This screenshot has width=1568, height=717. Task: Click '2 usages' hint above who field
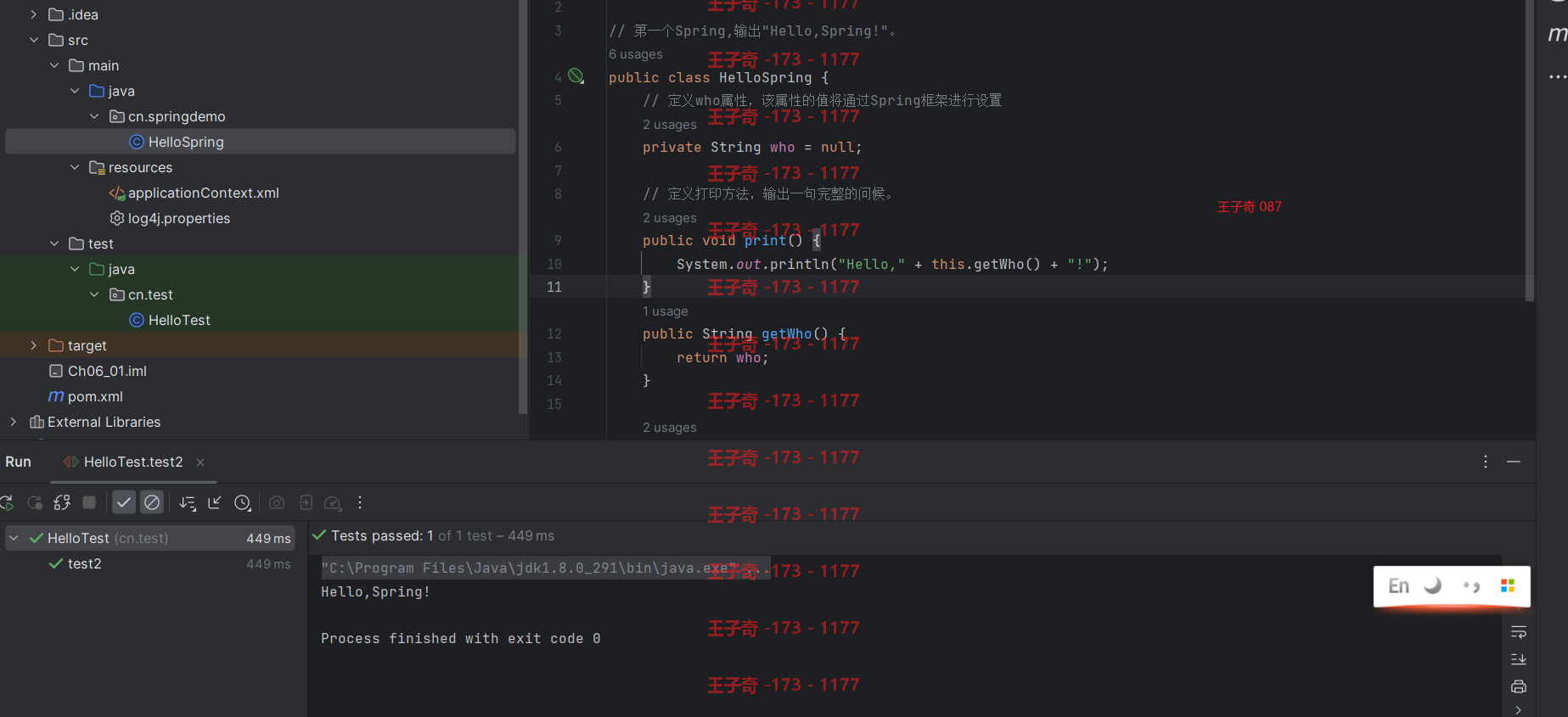pyautogui.click(x=669, y=125)
